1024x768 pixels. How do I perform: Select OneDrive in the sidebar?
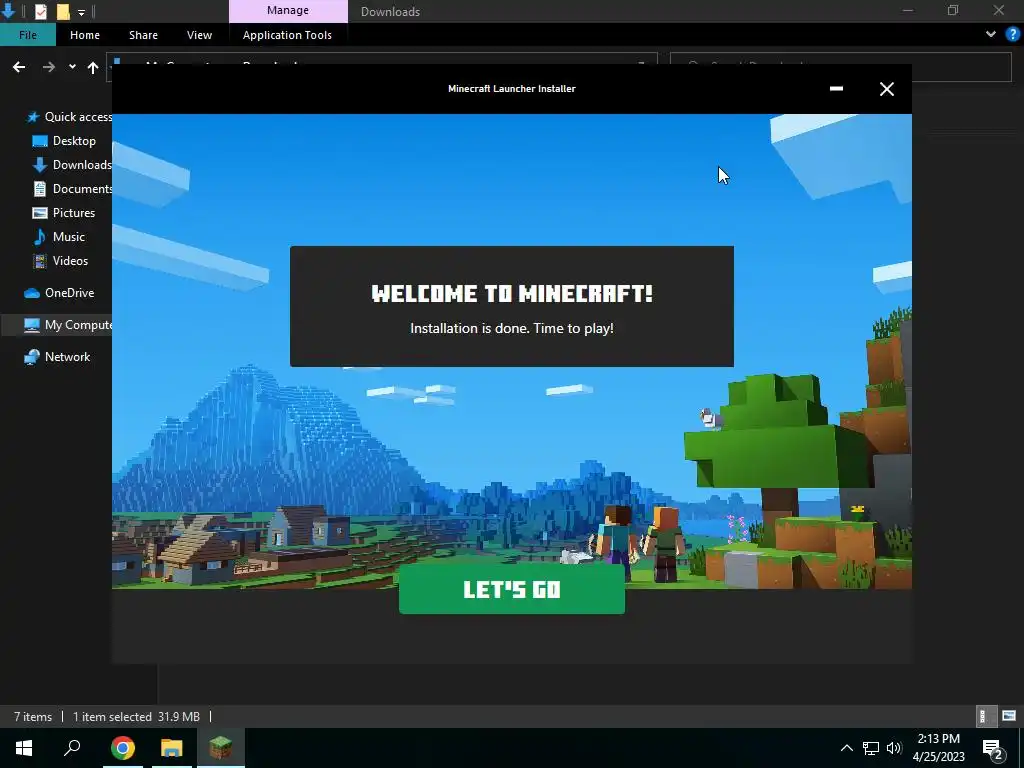[x=59, y=293]
